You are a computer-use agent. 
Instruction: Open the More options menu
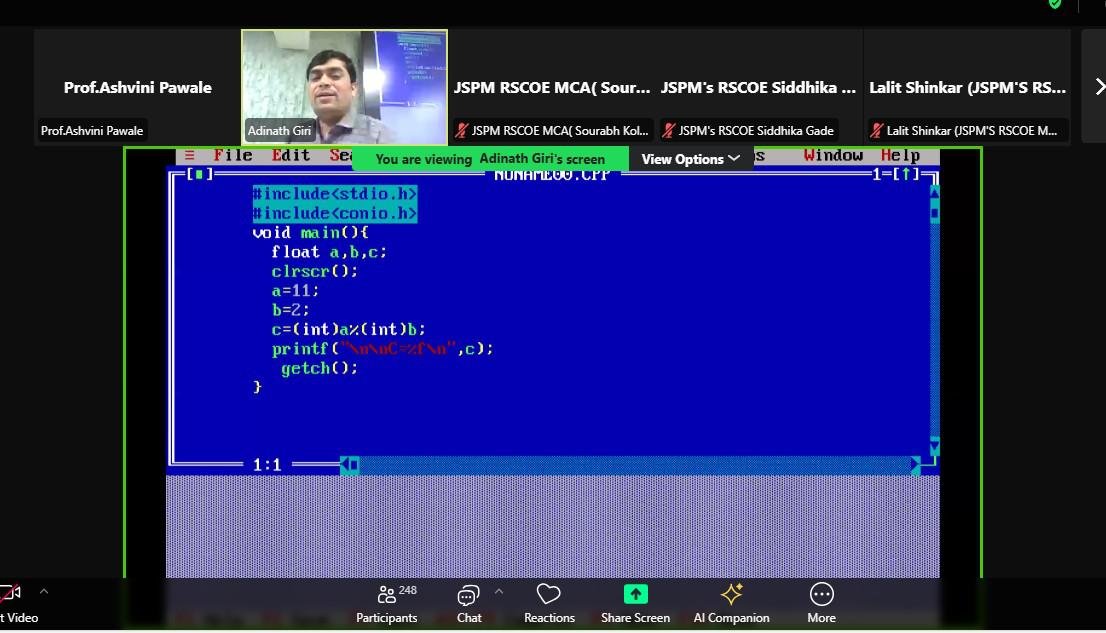tap(821, 604)
